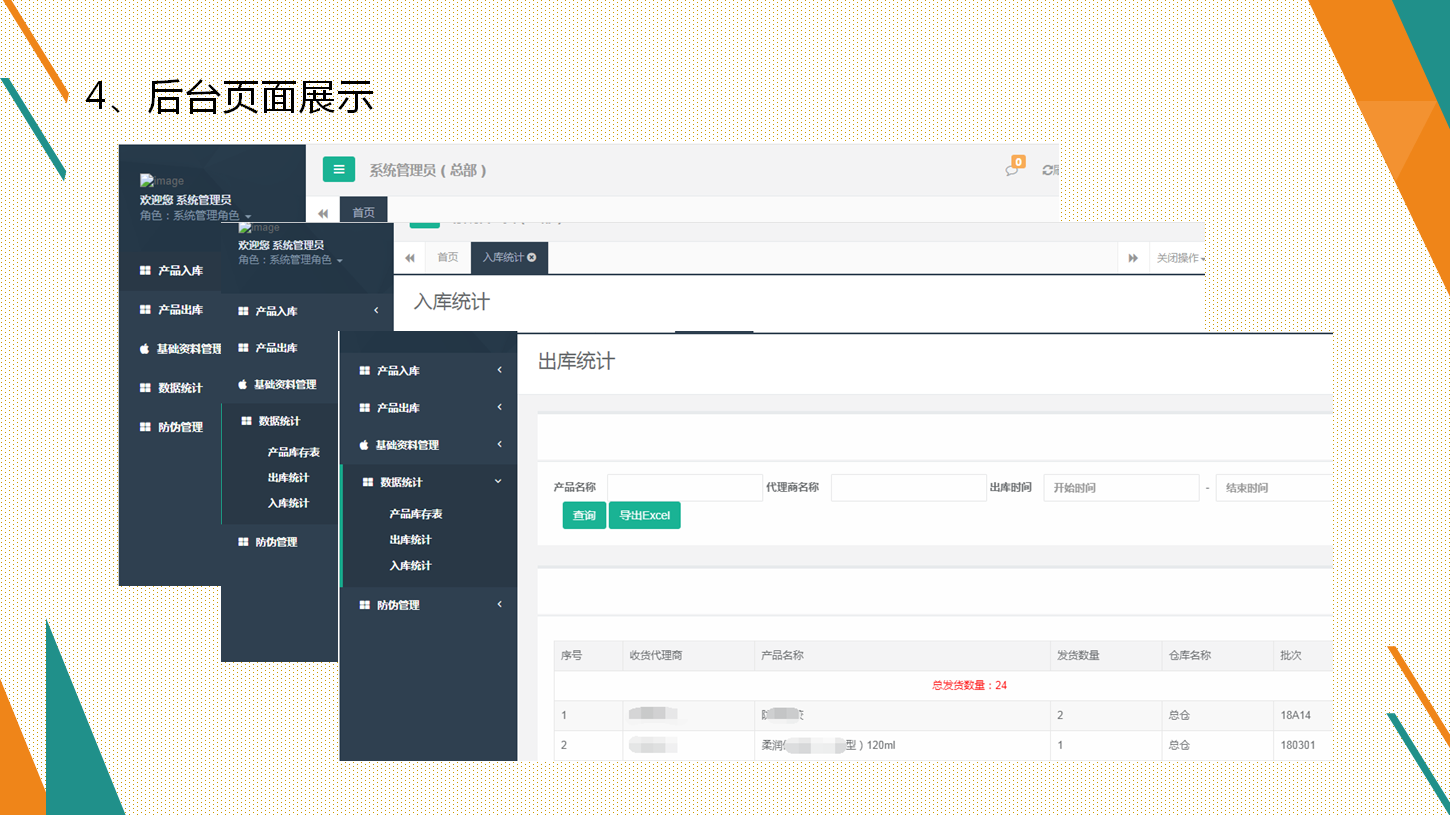Expand 产品入库 chevron in the frontmost sidebar
This screenshot has width=1450, height=815.
click(499, 371)
